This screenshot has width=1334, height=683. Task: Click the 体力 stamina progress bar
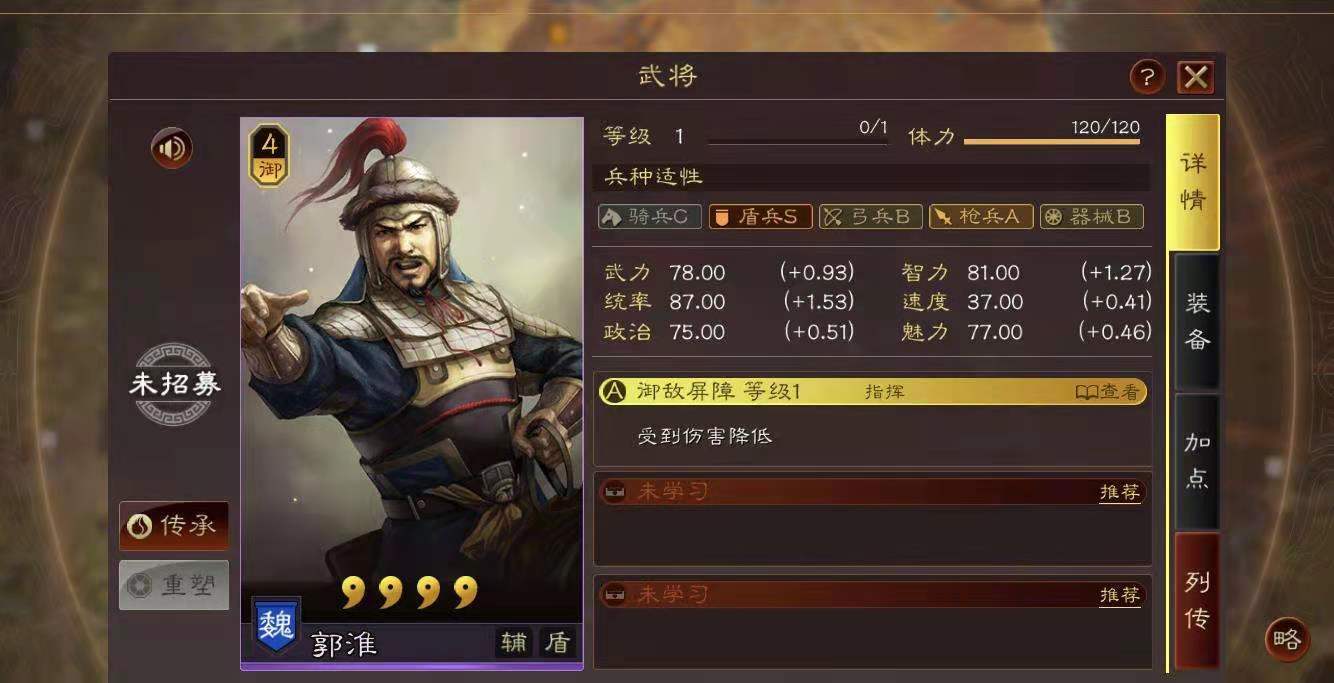coord(1052,141)
